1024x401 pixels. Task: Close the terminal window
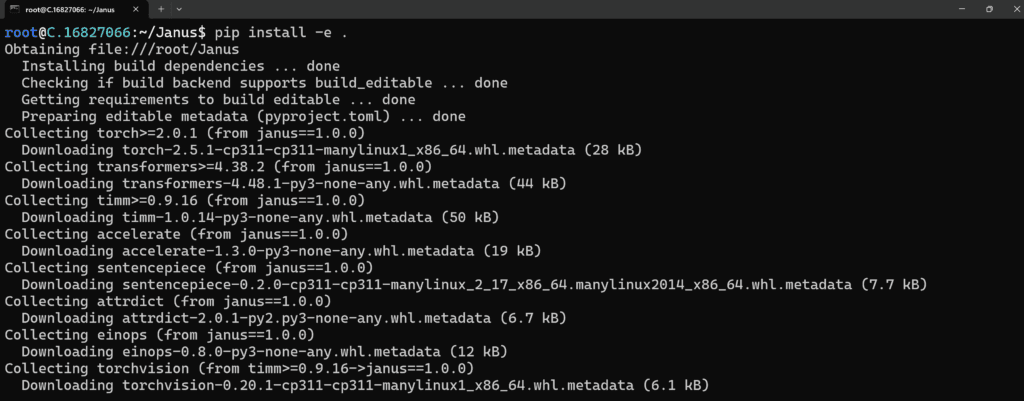coord(1013,9)
